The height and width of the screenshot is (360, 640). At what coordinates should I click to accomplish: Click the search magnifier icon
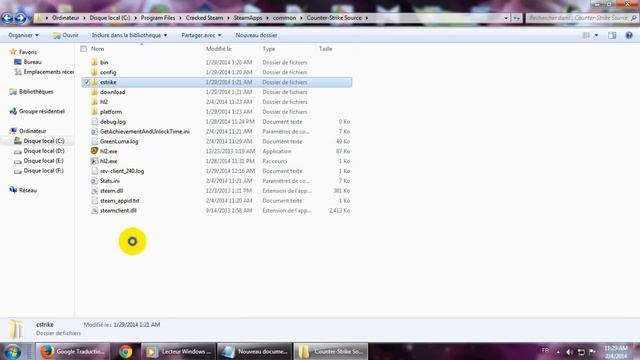633,18
